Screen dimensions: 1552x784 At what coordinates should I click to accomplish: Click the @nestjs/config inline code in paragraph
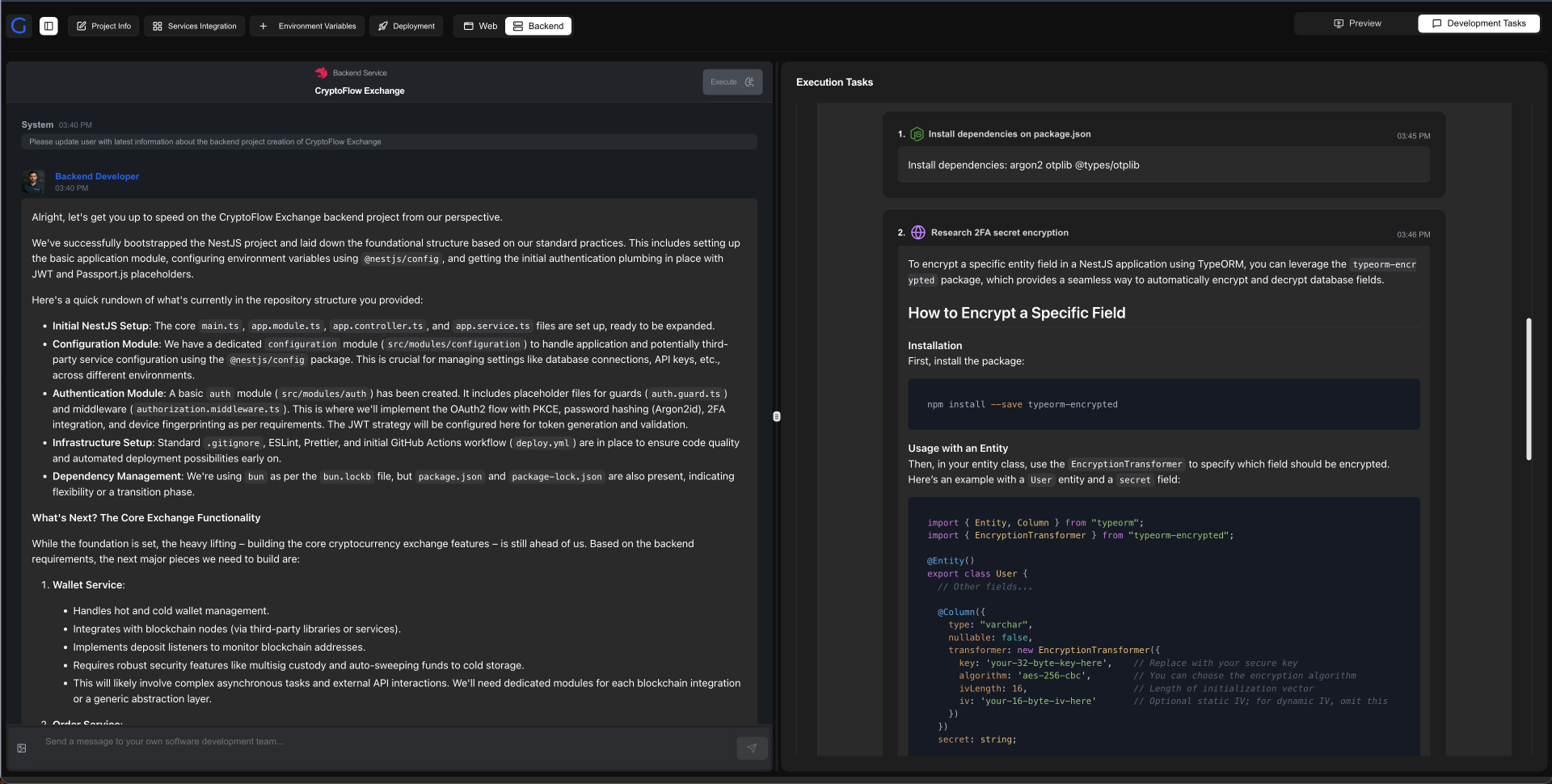[x=402, y=259]
